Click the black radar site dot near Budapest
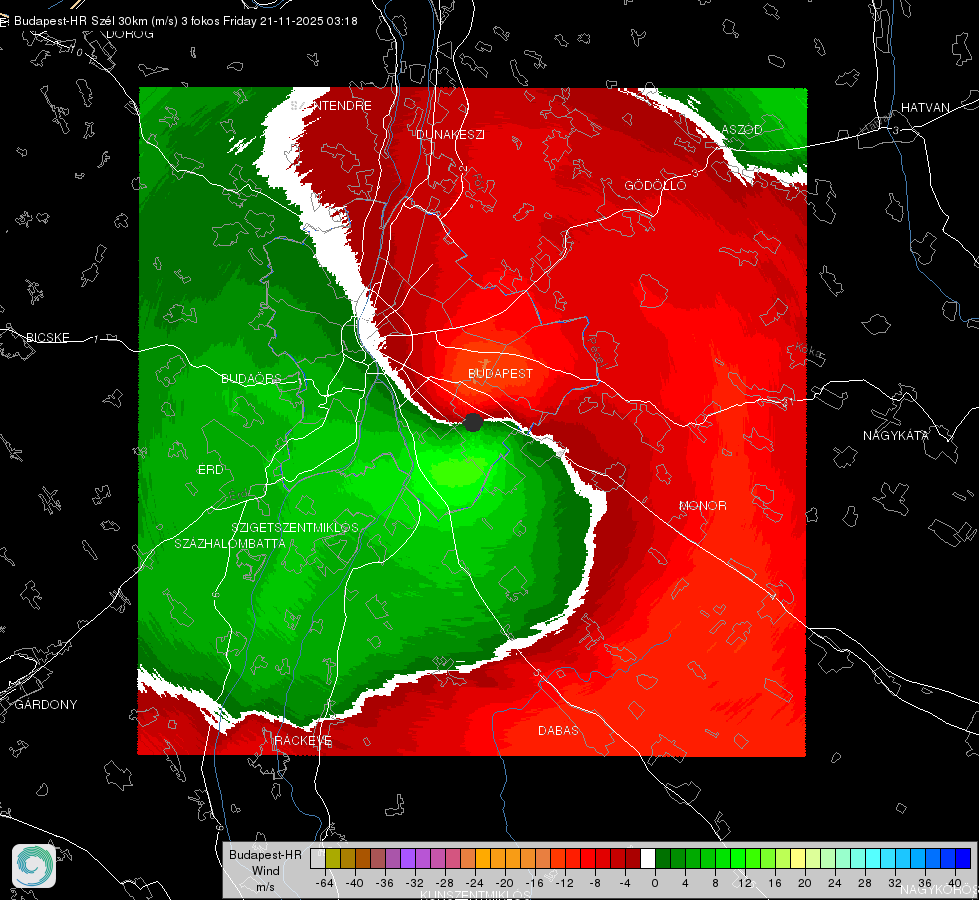 pos(473,423)
